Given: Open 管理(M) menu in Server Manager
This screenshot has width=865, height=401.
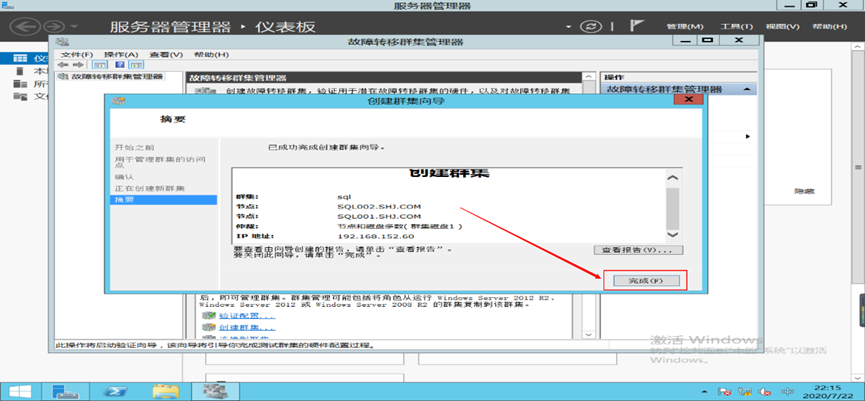Looking at the screenshot, I should pos(685,26).
